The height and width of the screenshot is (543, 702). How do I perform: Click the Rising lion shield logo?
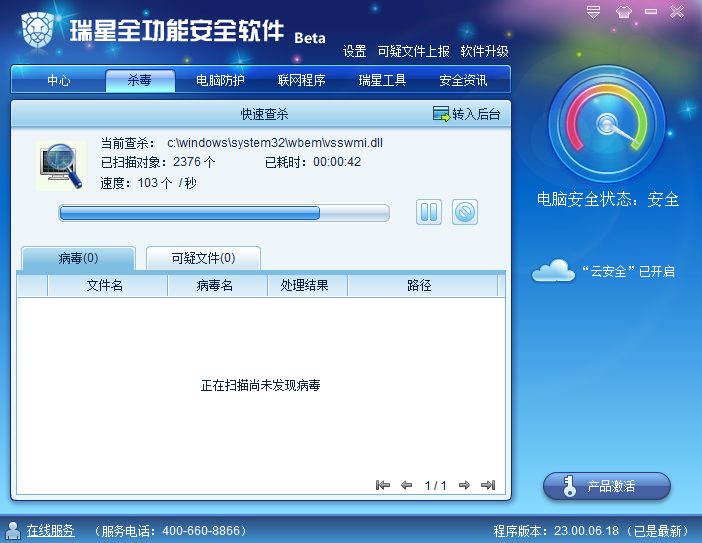[38, 30]
